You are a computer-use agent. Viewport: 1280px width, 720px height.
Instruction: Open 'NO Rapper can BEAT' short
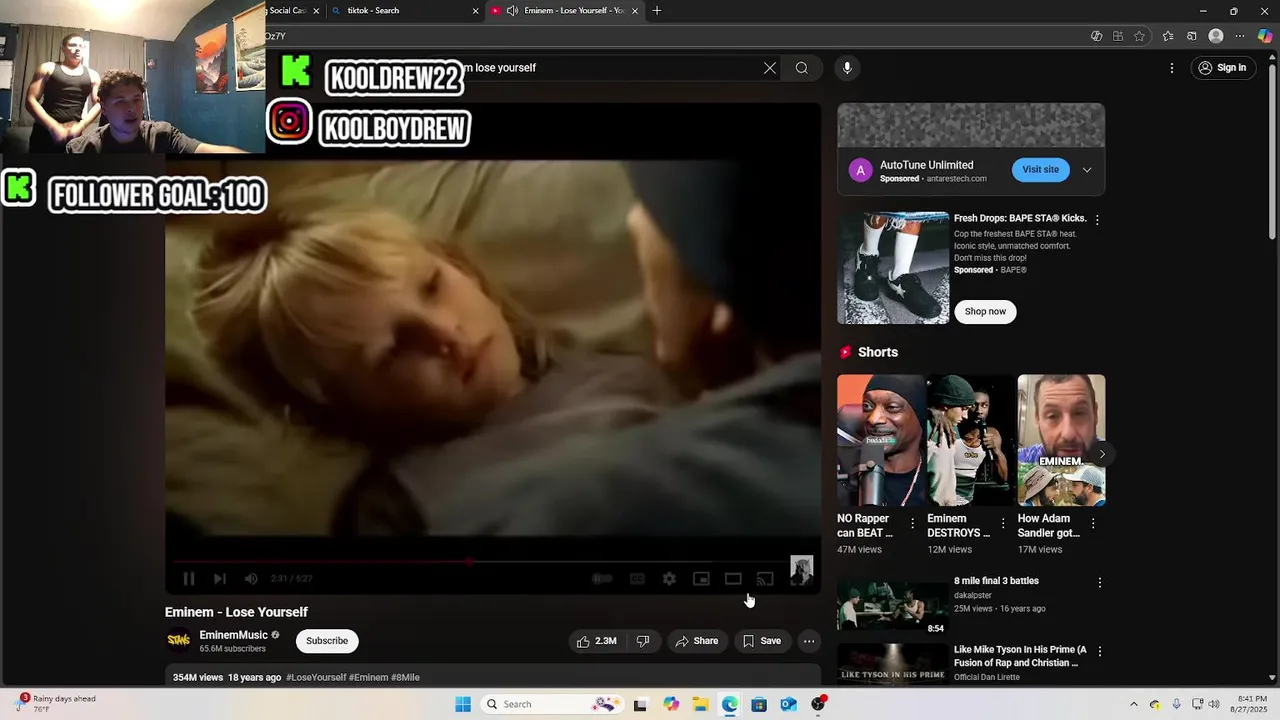(x=880, y=440)
